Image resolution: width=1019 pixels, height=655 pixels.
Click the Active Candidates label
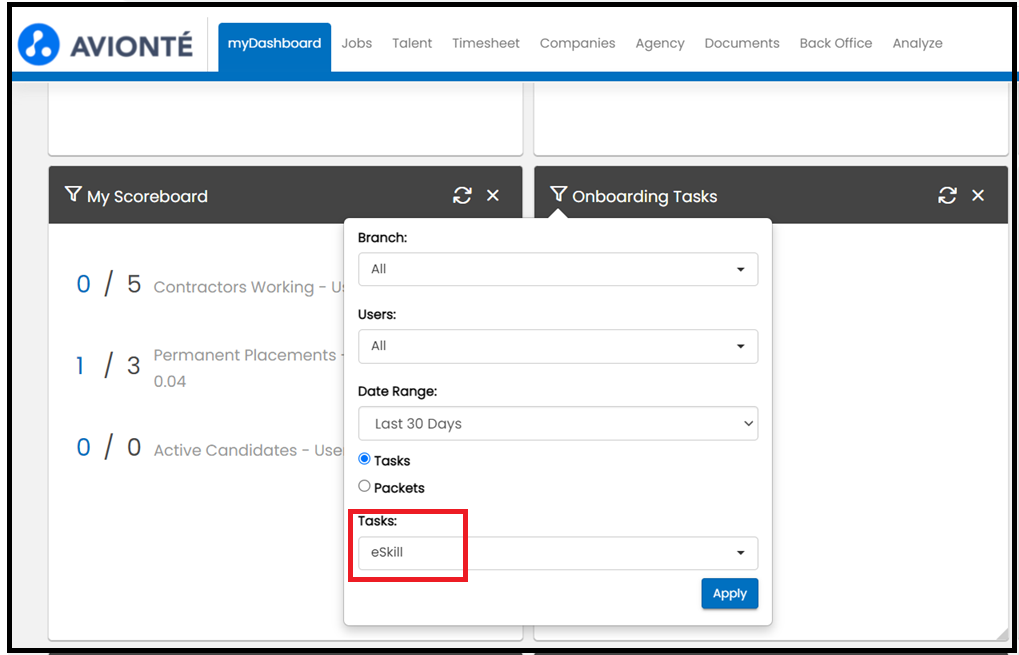248,450
